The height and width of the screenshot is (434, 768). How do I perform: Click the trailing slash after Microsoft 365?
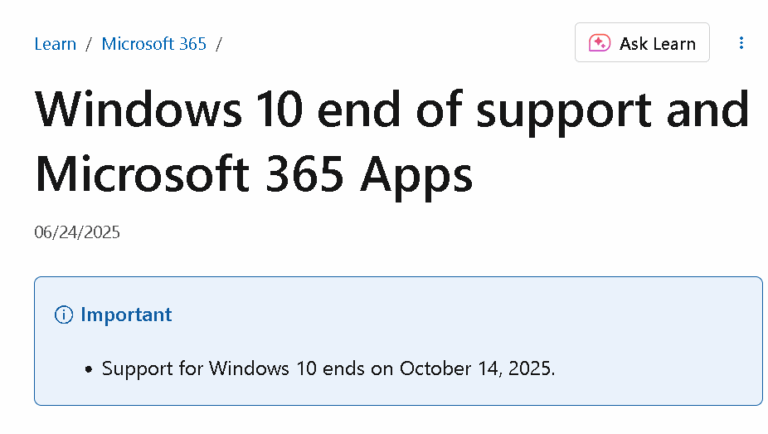[x=219, y=44]
